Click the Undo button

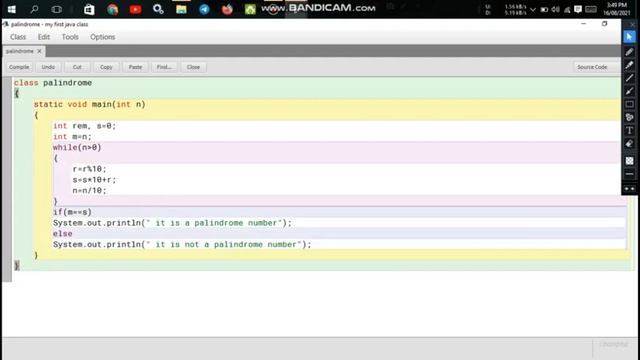pos(48,67)
